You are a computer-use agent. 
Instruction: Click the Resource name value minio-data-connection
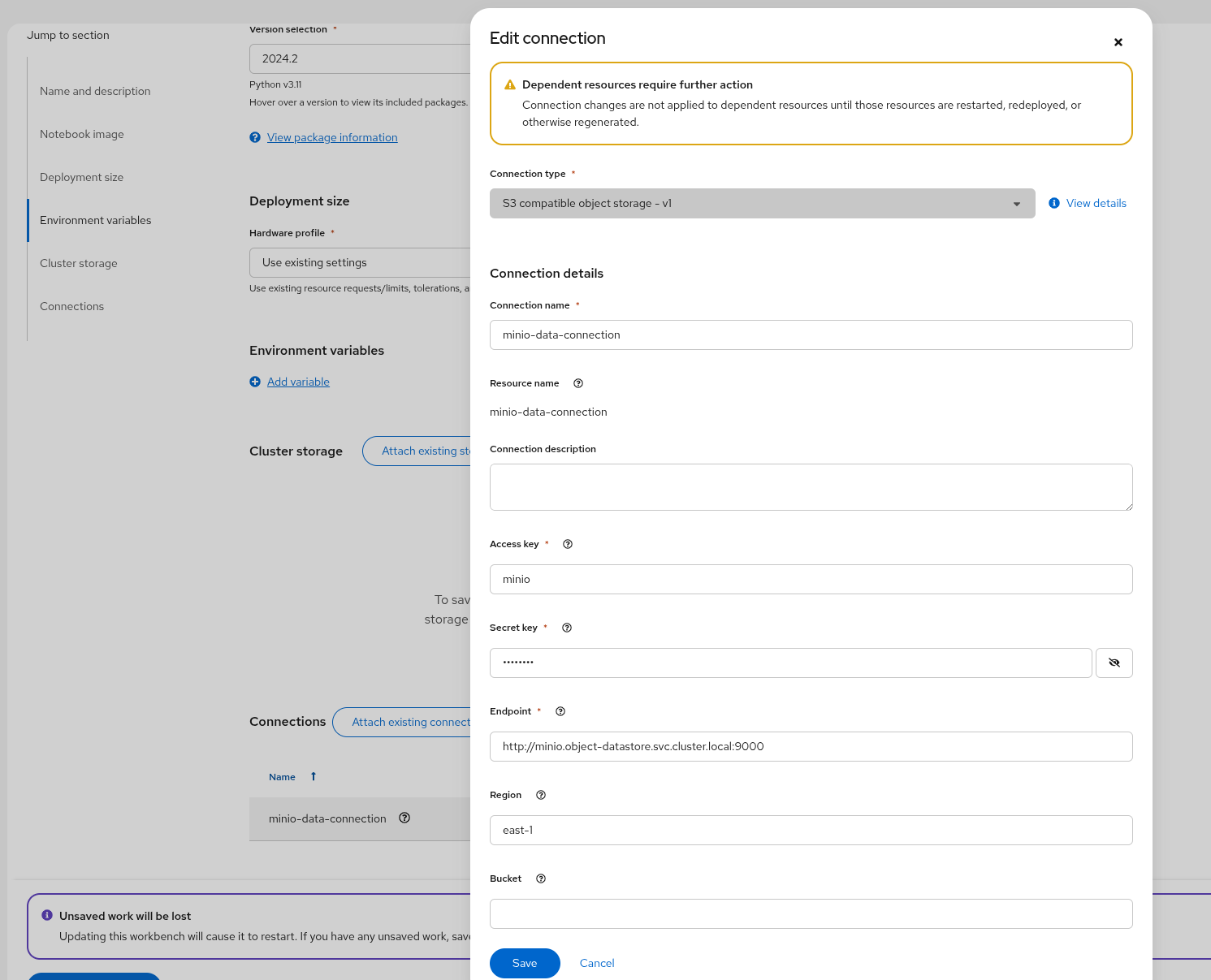(548, 412)
